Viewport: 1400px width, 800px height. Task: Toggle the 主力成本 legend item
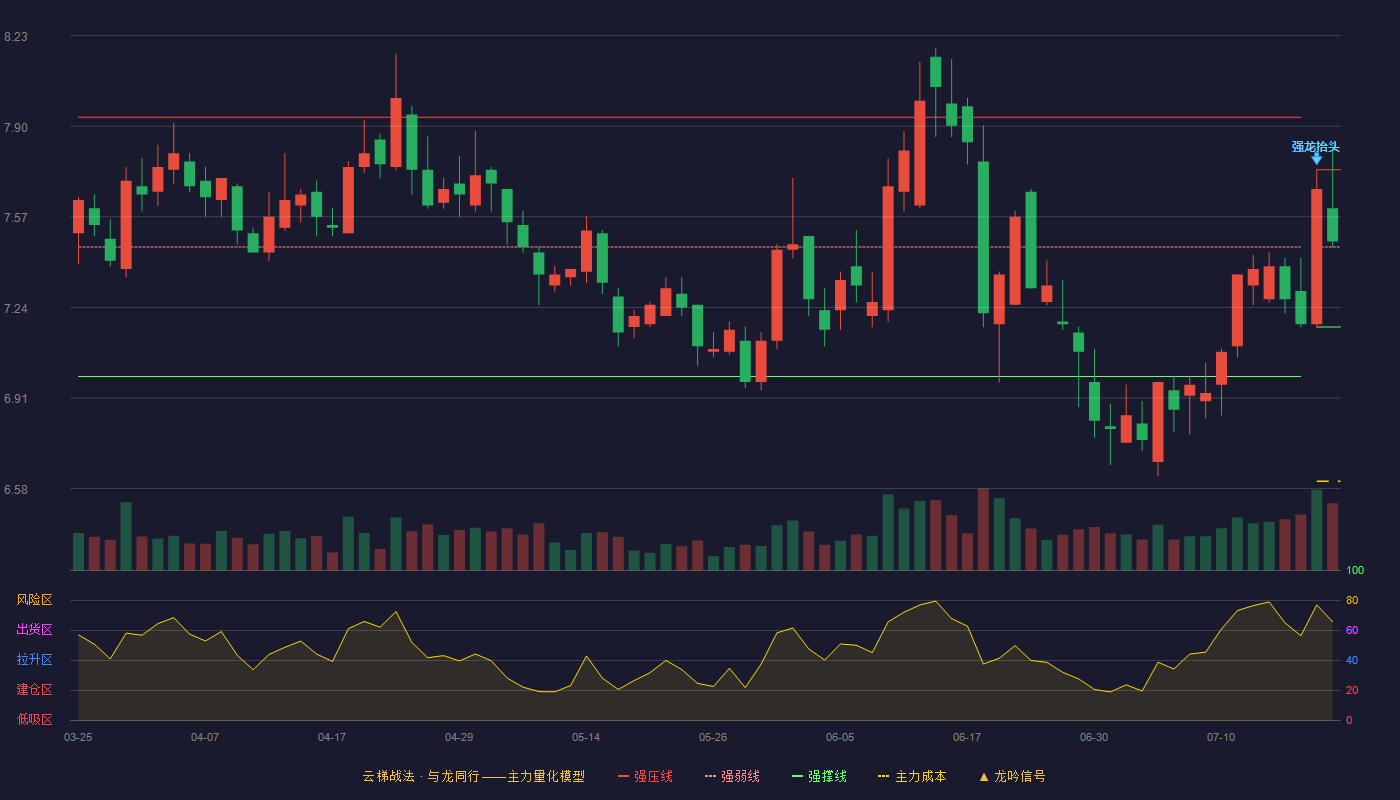click(911, 776)
